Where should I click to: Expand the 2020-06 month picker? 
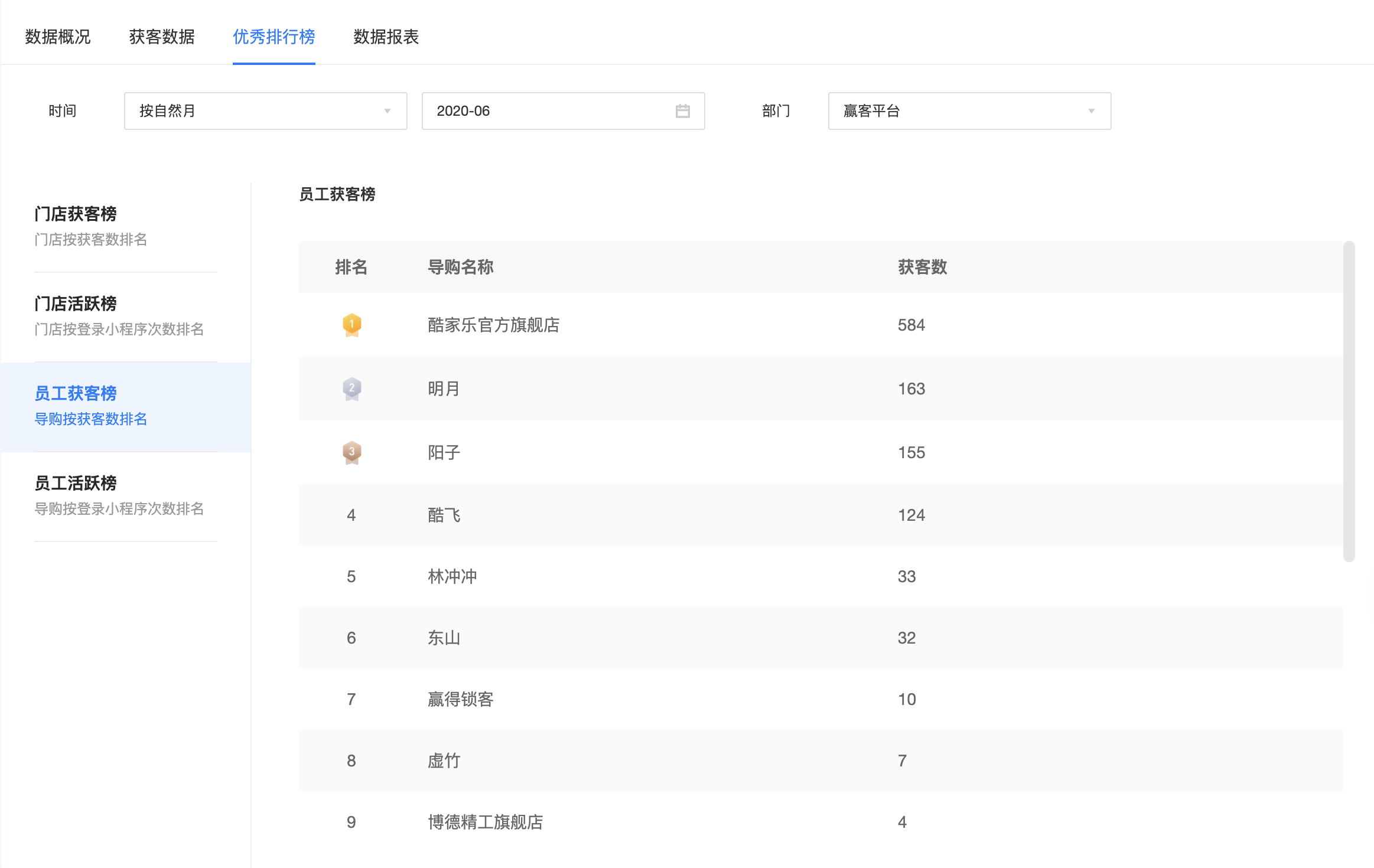pyautogui.click(x=562, y=111)
